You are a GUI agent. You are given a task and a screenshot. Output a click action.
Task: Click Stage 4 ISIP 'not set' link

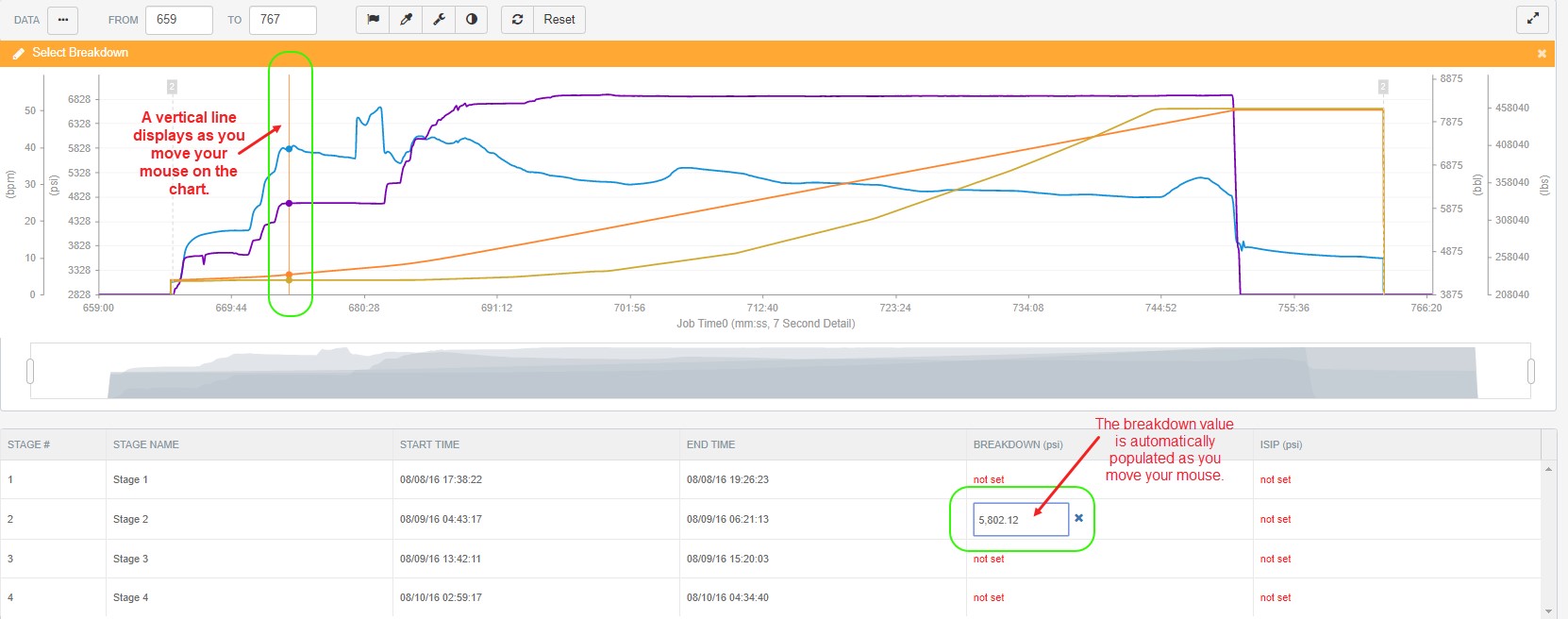[x=1276, y=597]
